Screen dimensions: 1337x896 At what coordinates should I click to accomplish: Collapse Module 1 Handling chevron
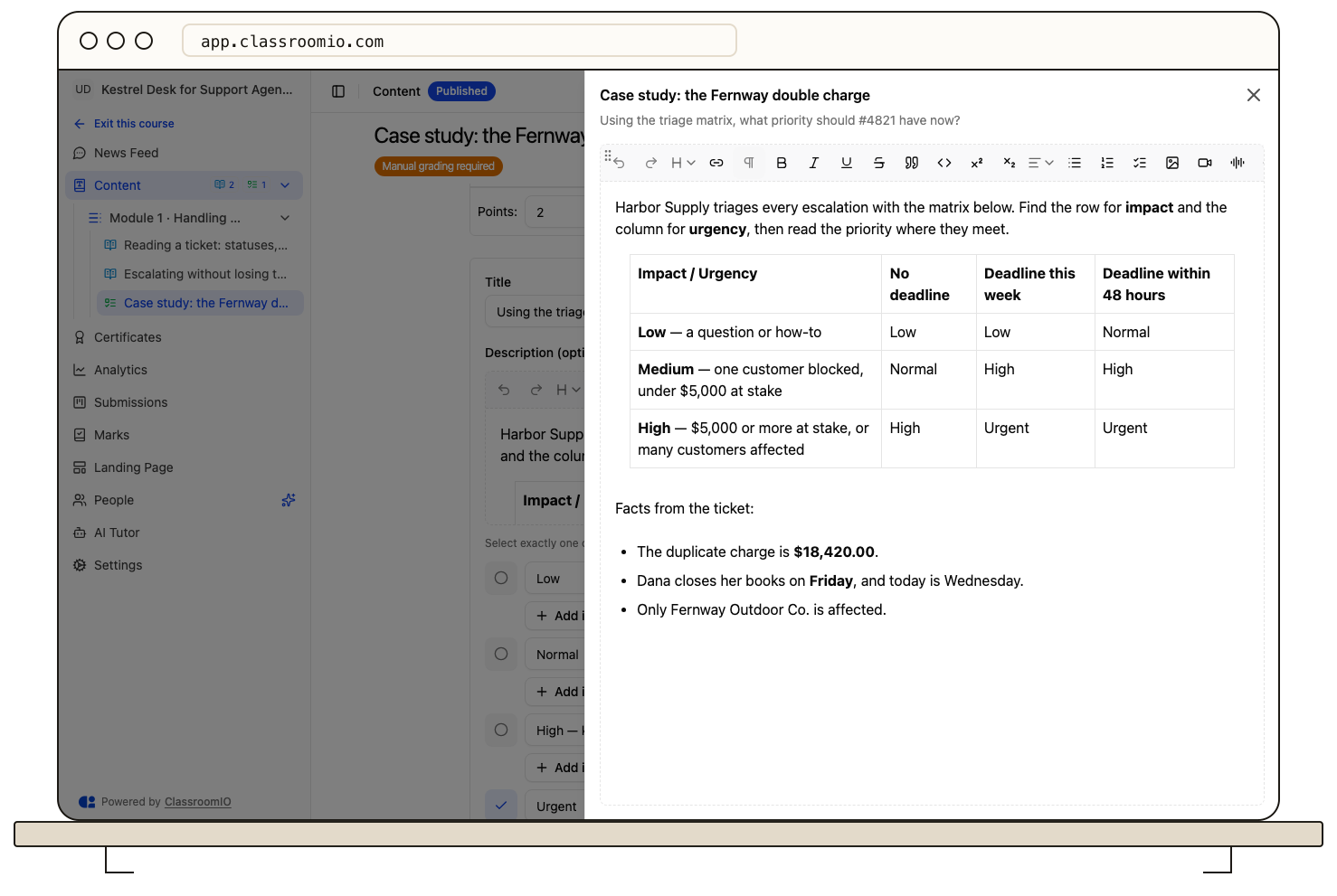click(285, 218)
